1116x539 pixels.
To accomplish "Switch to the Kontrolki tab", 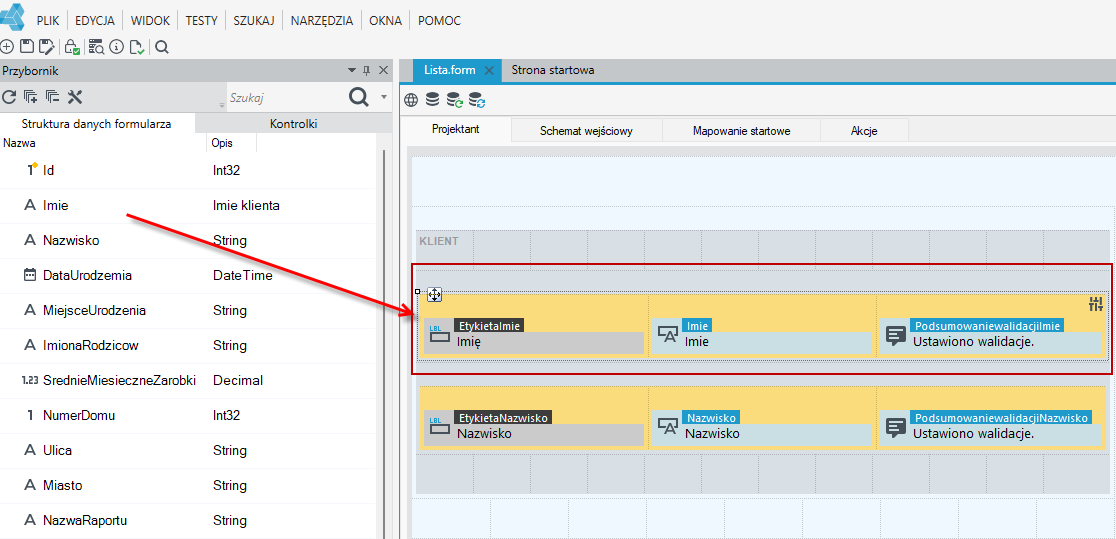I will [293, 123].
